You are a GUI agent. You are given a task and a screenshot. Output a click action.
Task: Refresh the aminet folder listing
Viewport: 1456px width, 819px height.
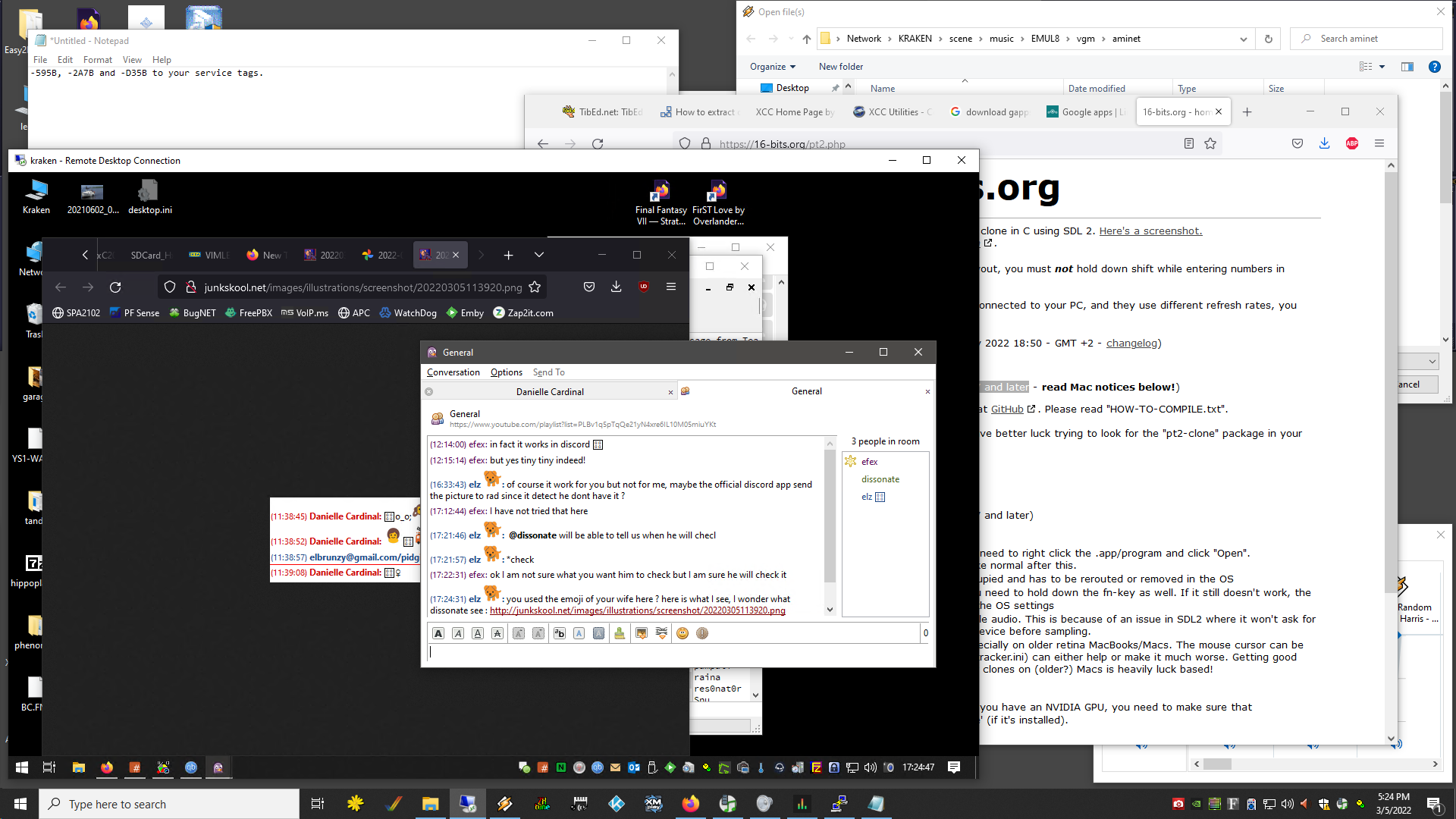pos(1269,39)
